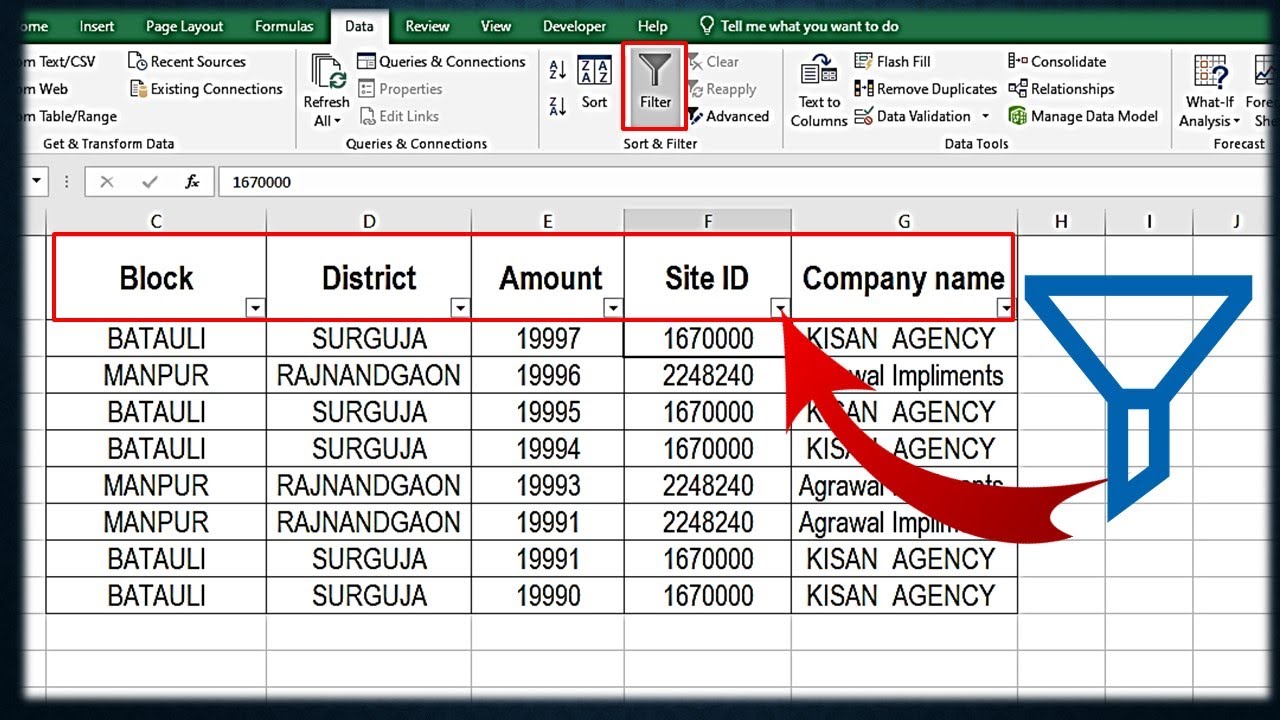This screenshot has height=720, width=1280.
Task: Run Flash Fill
Action: [x=892, y=62]
